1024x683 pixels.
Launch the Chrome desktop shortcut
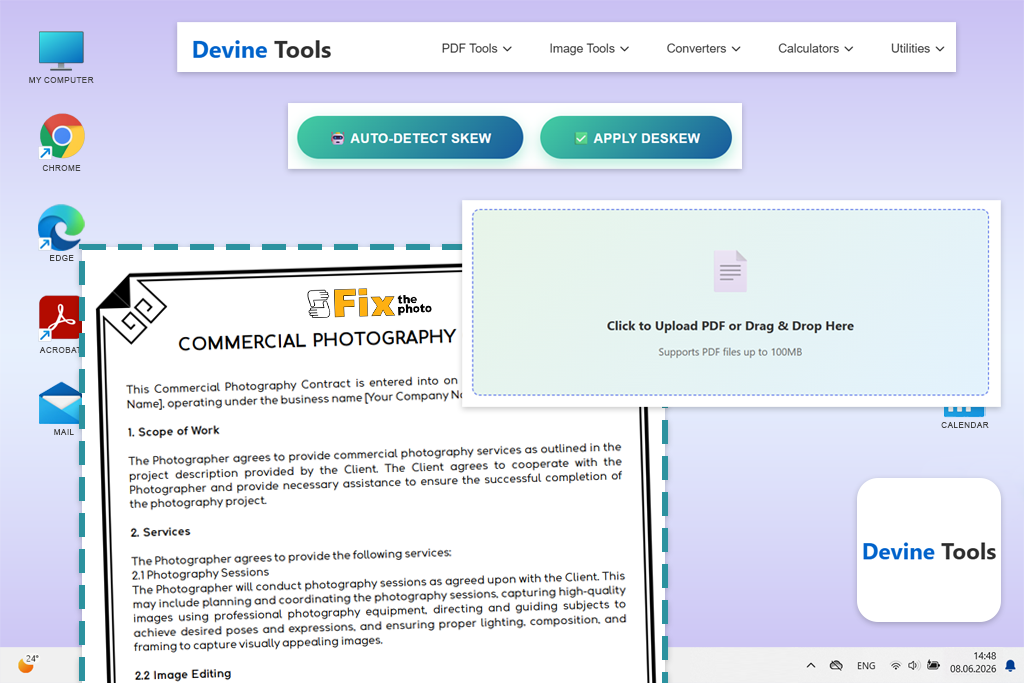(x=61, y=142)
